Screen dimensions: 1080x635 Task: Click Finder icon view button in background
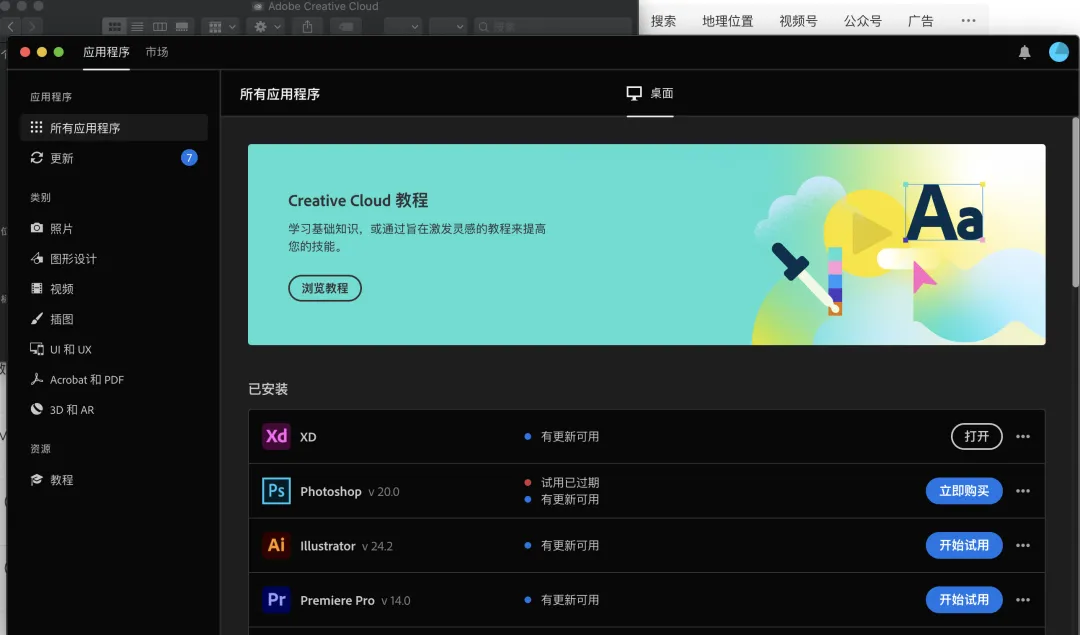point(114,27)
